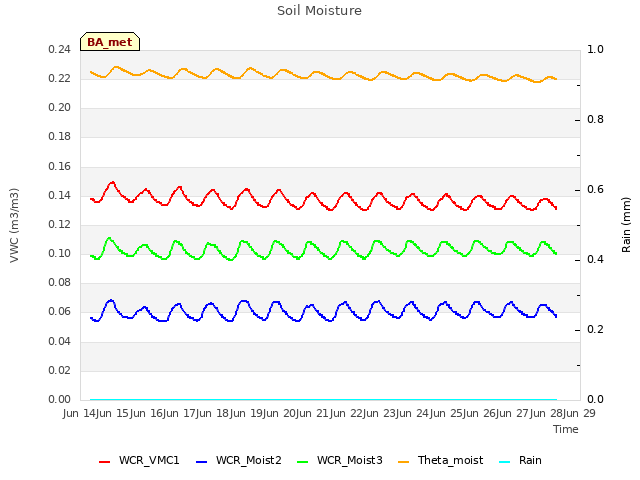This screenshot has width=640, height=480.
Task: Click the 0.00 left y-axis tick label
Action: click(x=59, y=399)
